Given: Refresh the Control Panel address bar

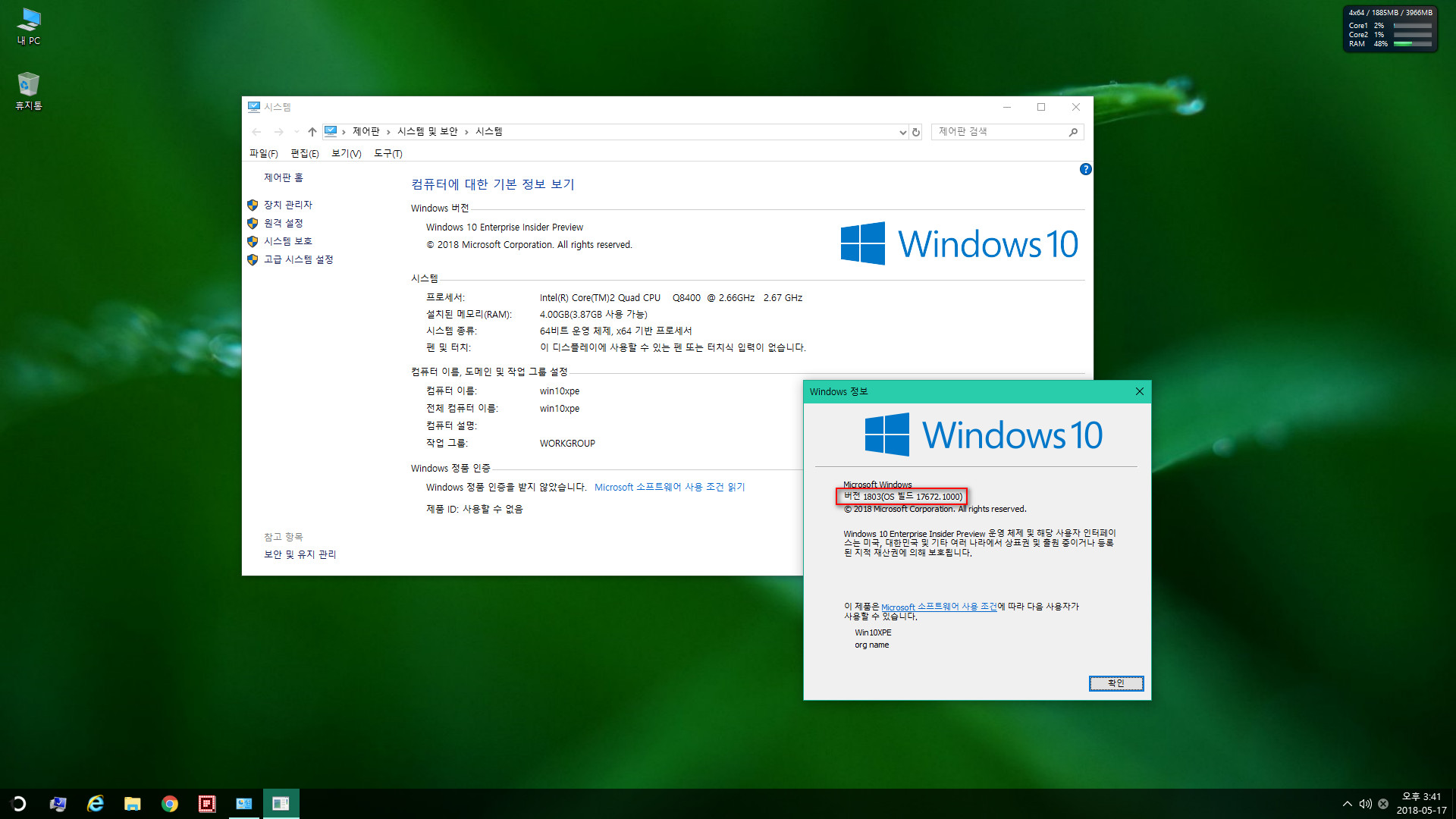Looking at the screenshot, I should [x=916, y=132].
